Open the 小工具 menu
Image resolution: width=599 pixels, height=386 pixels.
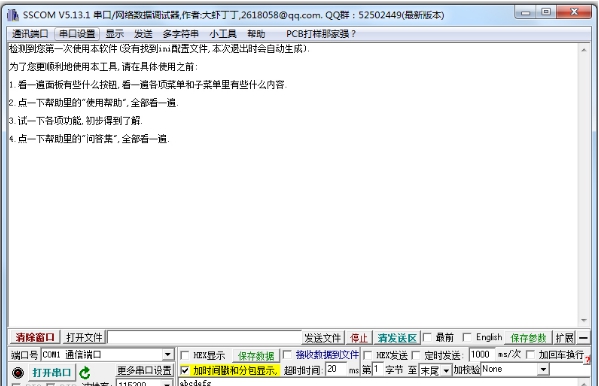pos(223,34)
